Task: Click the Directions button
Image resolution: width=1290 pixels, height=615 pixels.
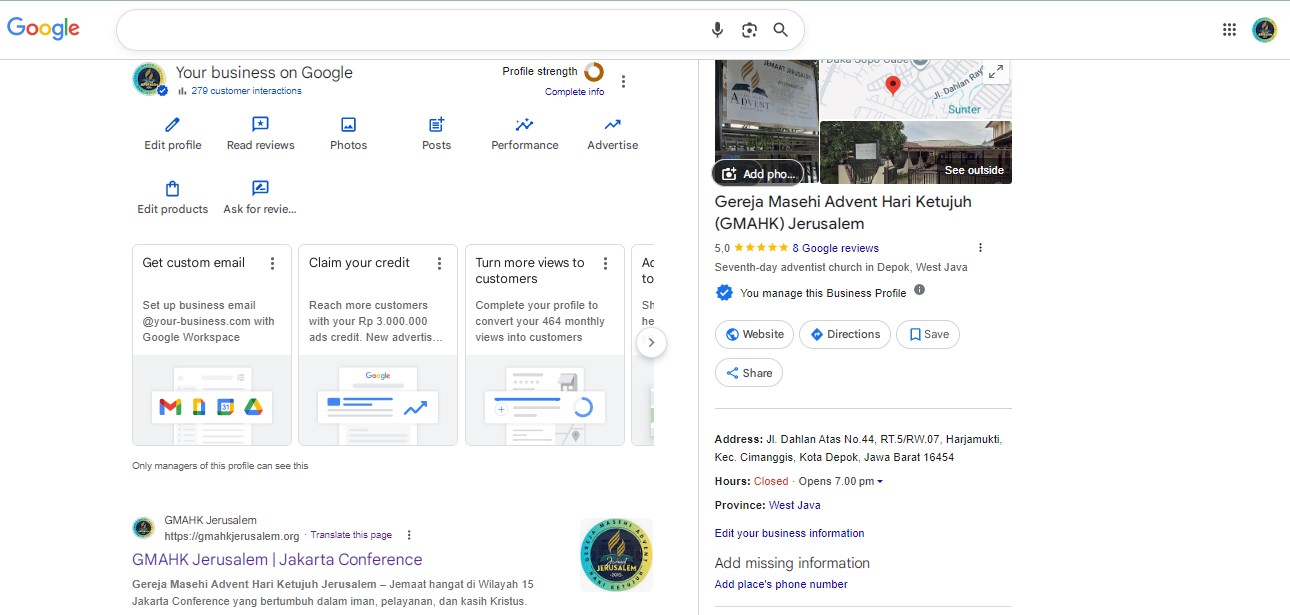Action: (844, 334)
